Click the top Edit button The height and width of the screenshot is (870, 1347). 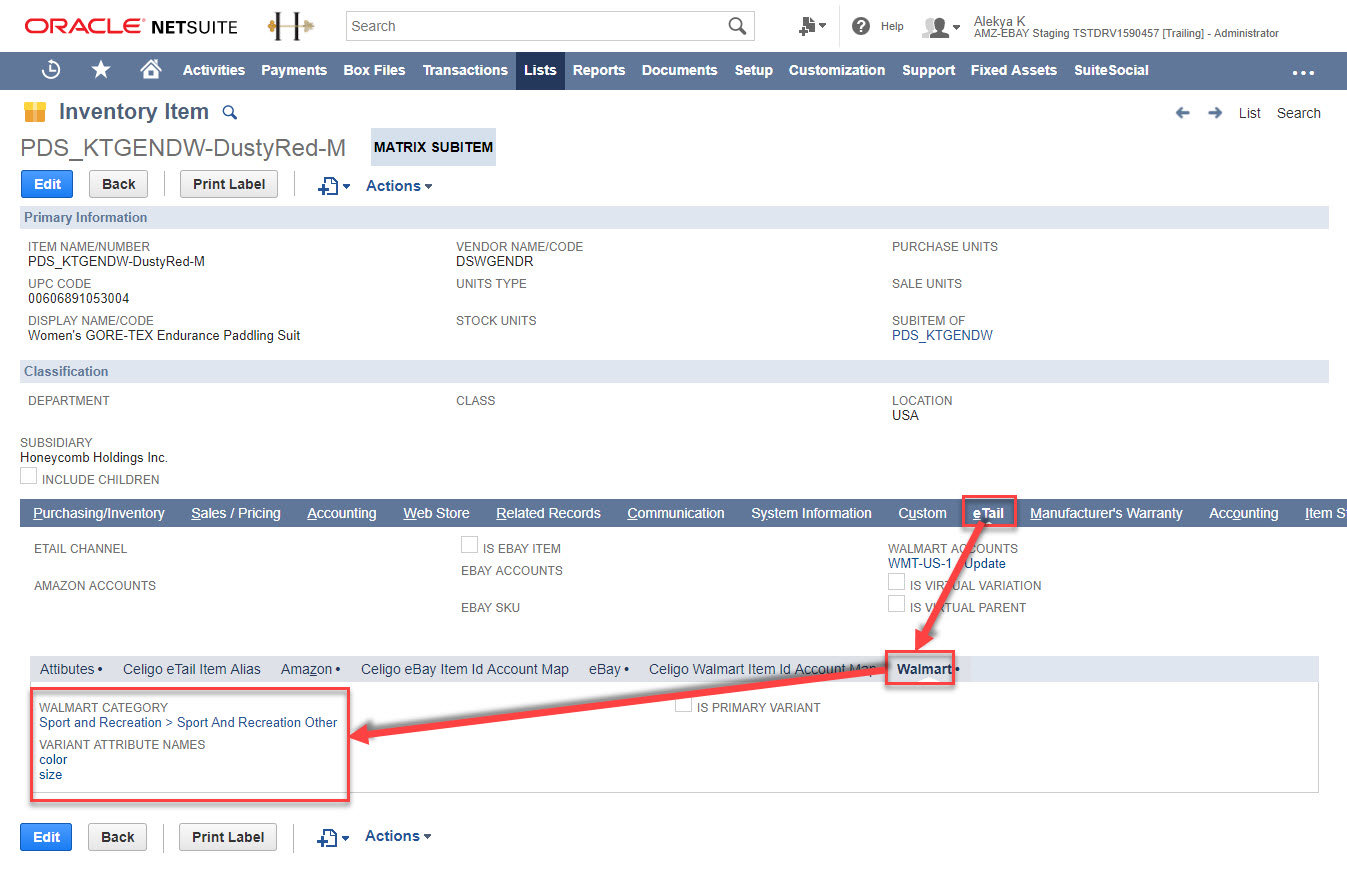(x=47, y=184)
